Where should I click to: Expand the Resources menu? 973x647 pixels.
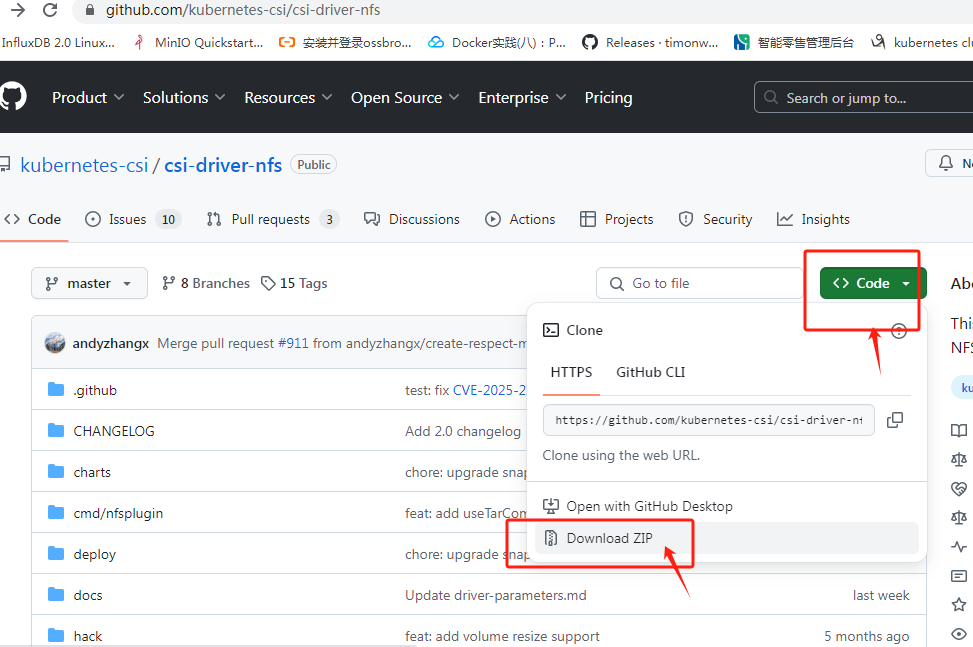[288, 97]
